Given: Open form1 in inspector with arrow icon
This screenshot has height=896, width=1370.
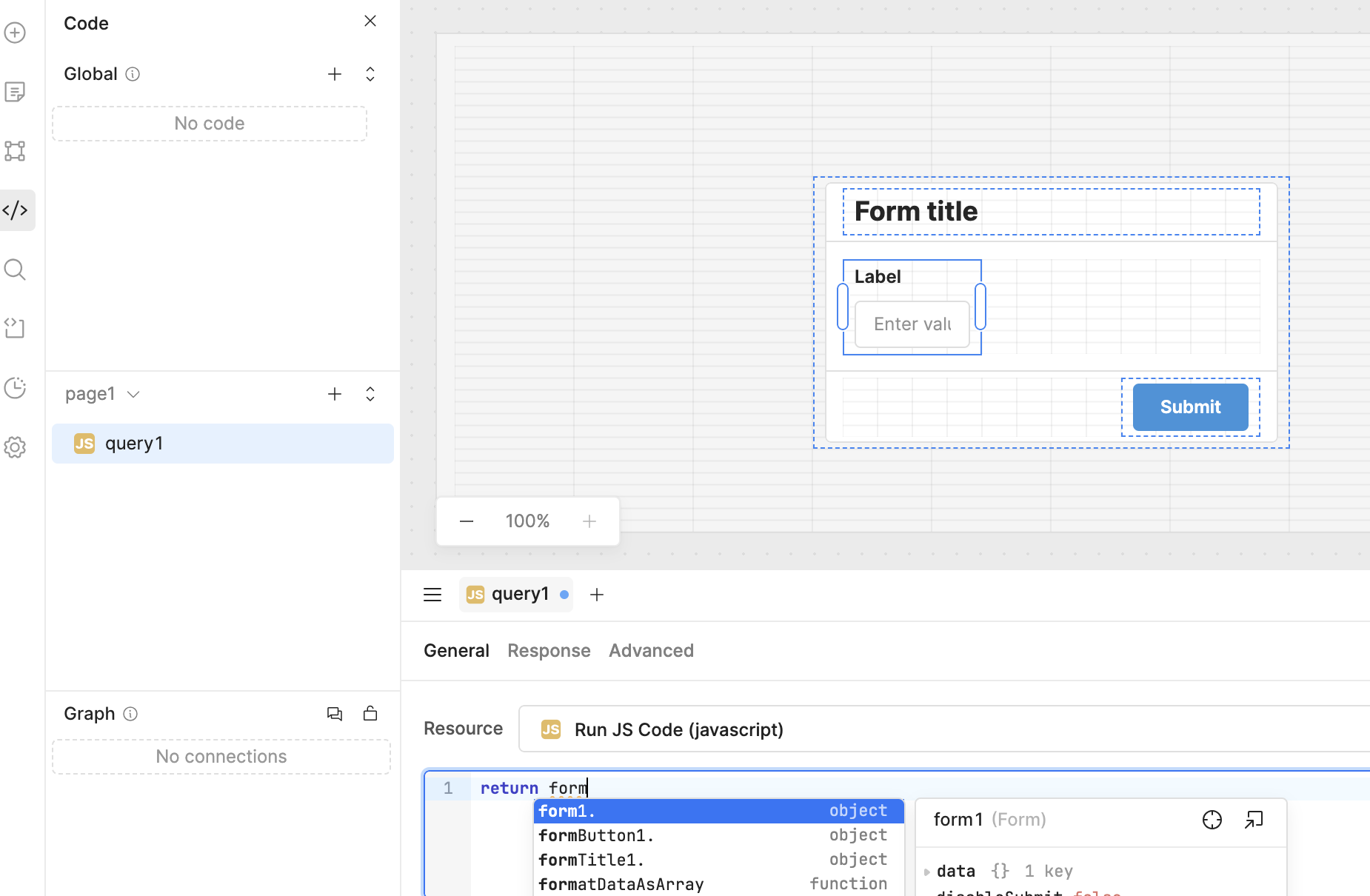Looking at the screenshot, I should click(1254, 820).
